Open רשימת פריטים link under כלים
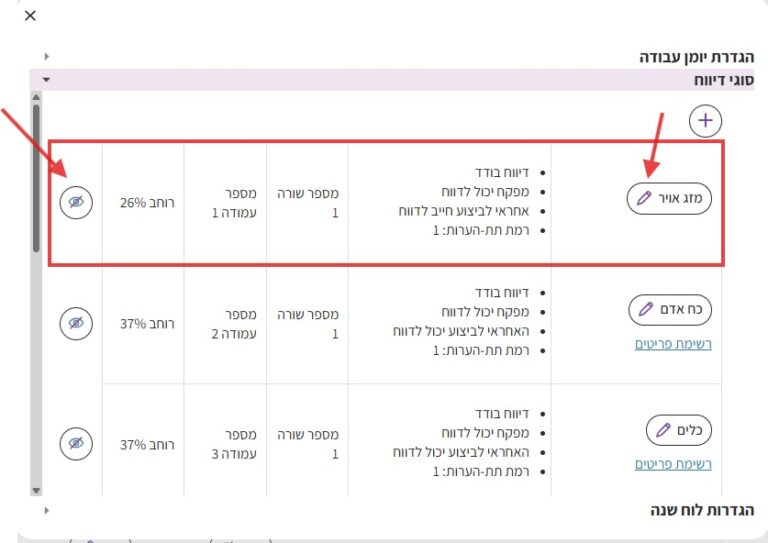 [673, 464]
